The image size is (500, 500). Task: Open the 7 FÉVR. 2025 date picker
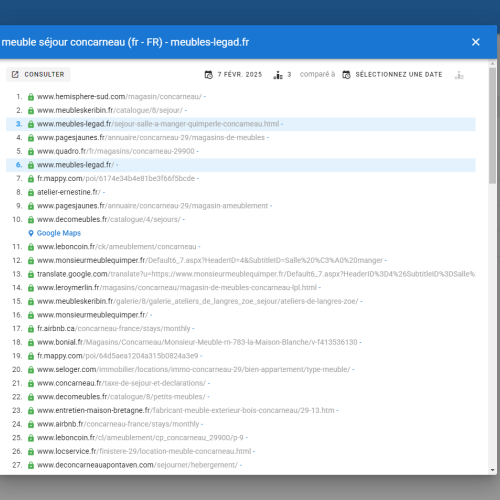[240, 75]
